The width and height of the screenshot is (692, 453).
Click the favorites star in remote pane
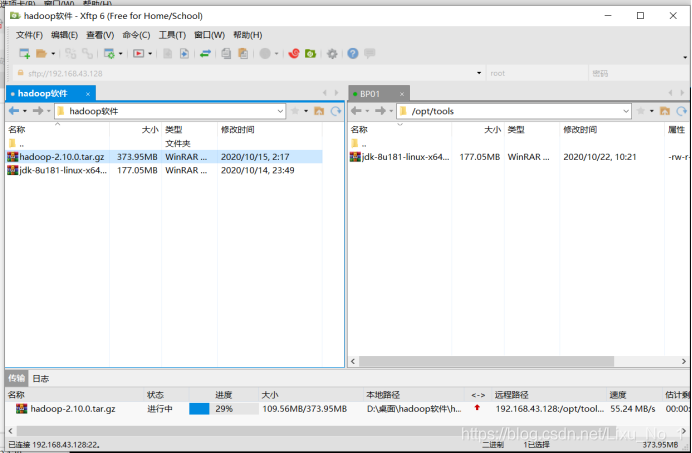click(641, 111)
